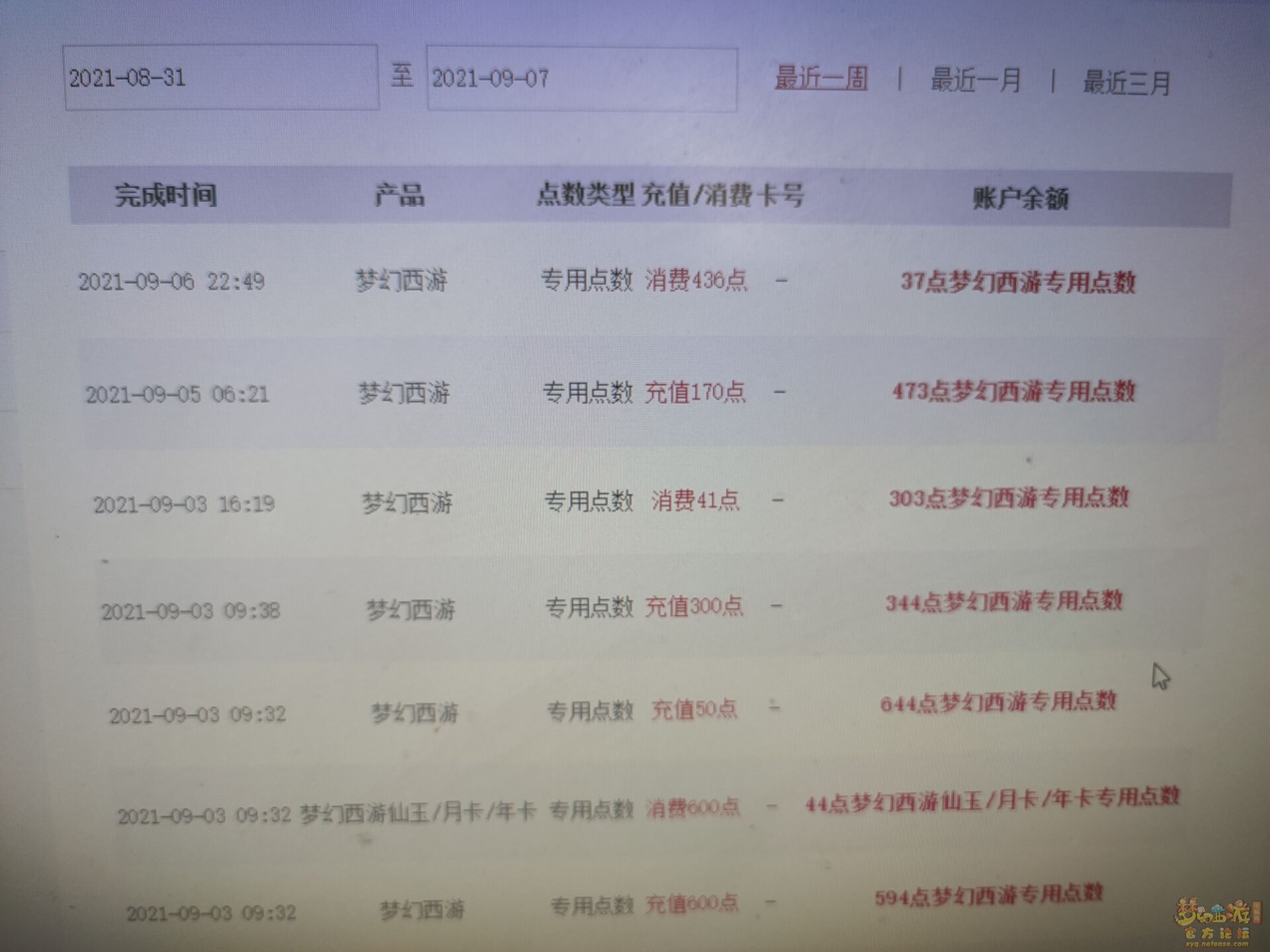Click the 2021-09-06 22:49 record row
This screenshot has width=1270, height=952.
(x=171, y=282)
